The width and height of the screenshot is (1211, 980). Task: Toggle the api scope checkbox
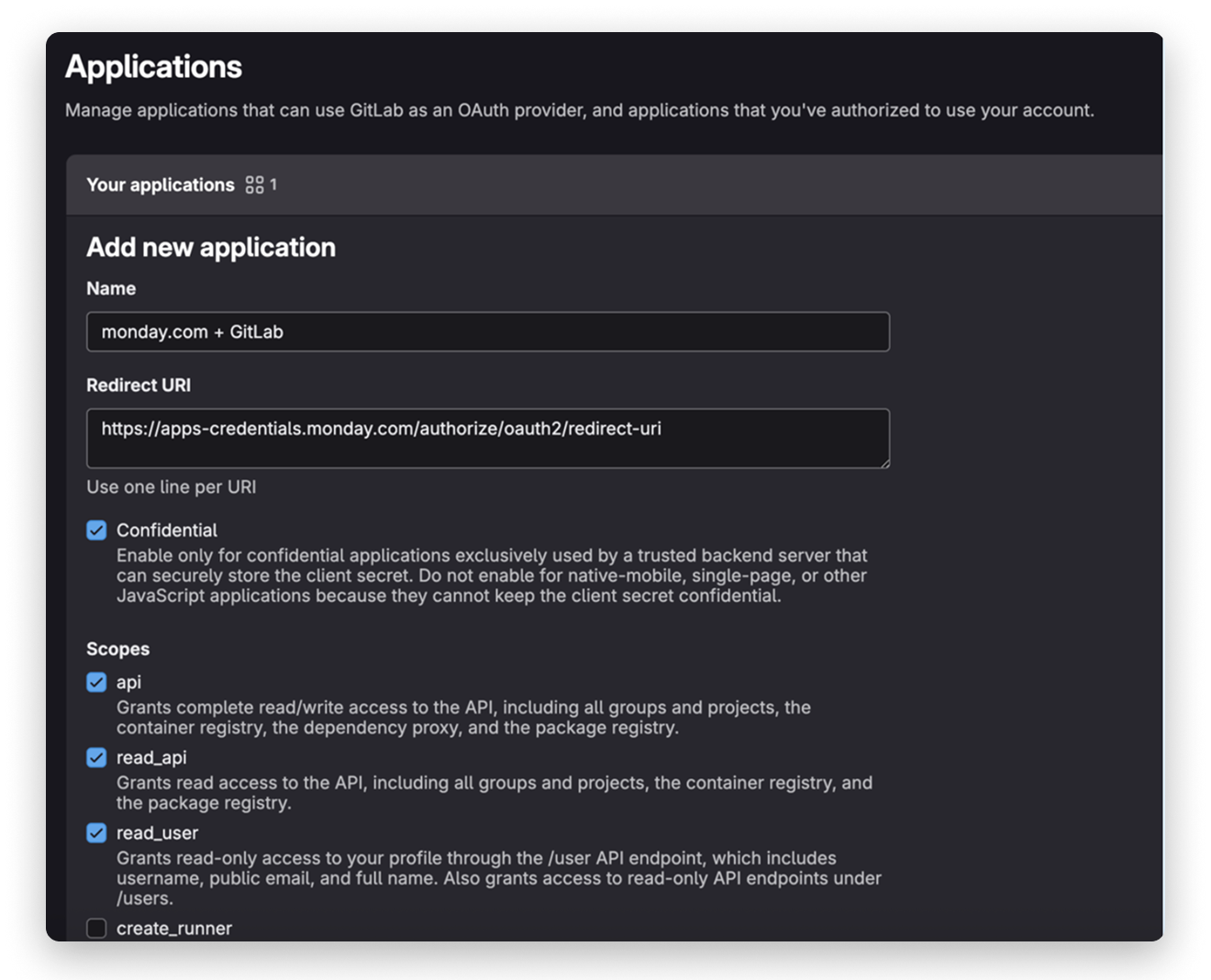click(96, 682)
